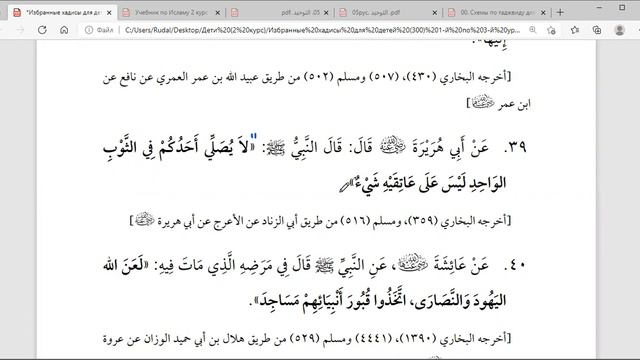This screenshot has height=360, width=640.
Task: Click the reference line mentioning عبيد الله بن عمر
Action: tap(307, 77)
